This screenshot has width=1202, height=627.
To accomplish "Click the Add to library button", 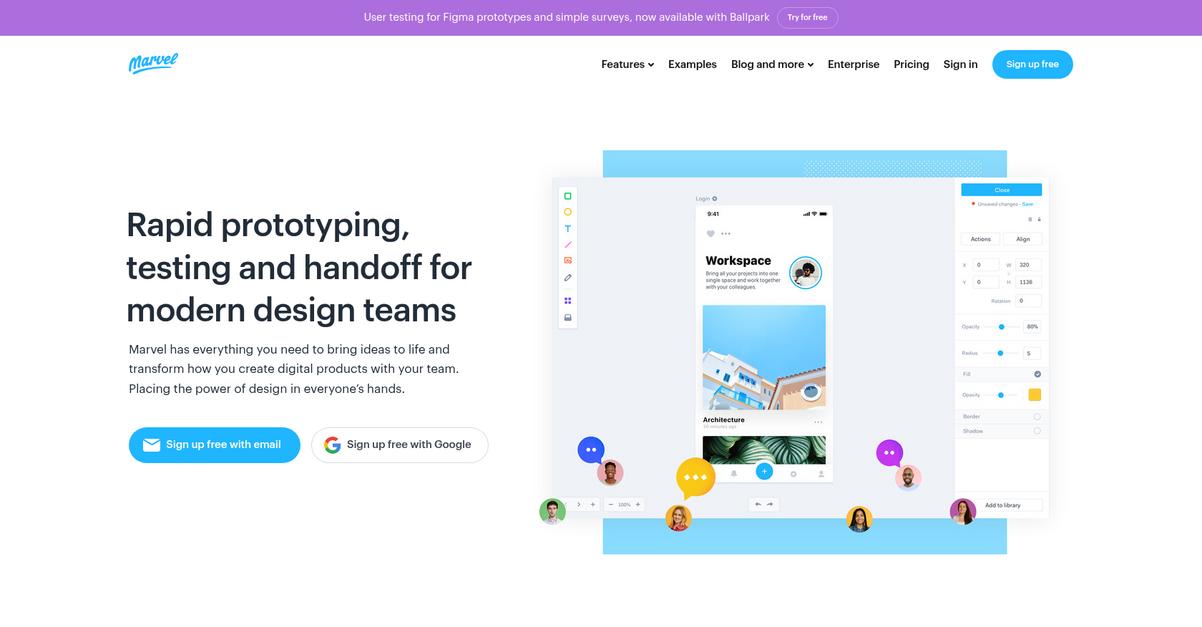I will [x=1003, y=505].
